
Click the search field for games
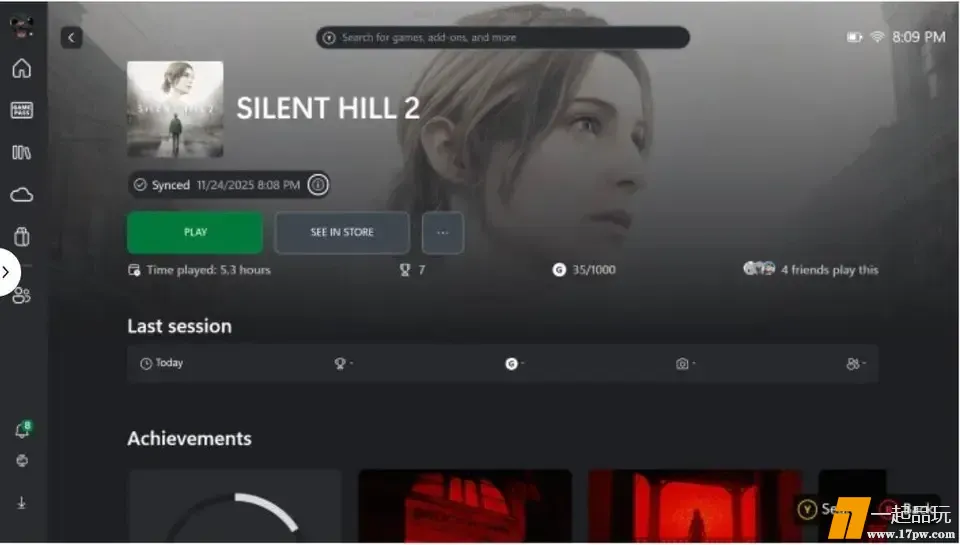coord(503,37)
